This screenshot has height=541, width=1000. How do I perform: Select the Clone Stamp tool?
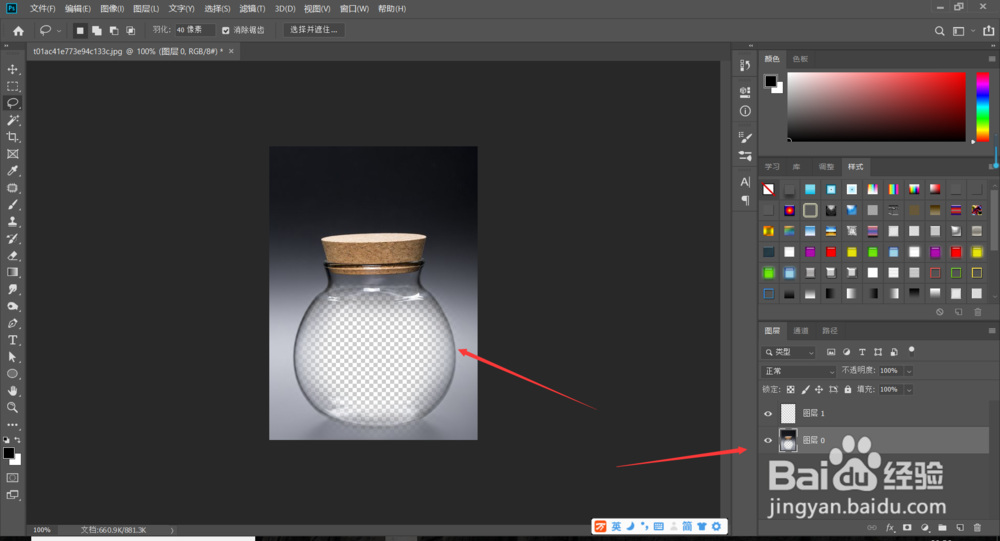click(12, 221)
